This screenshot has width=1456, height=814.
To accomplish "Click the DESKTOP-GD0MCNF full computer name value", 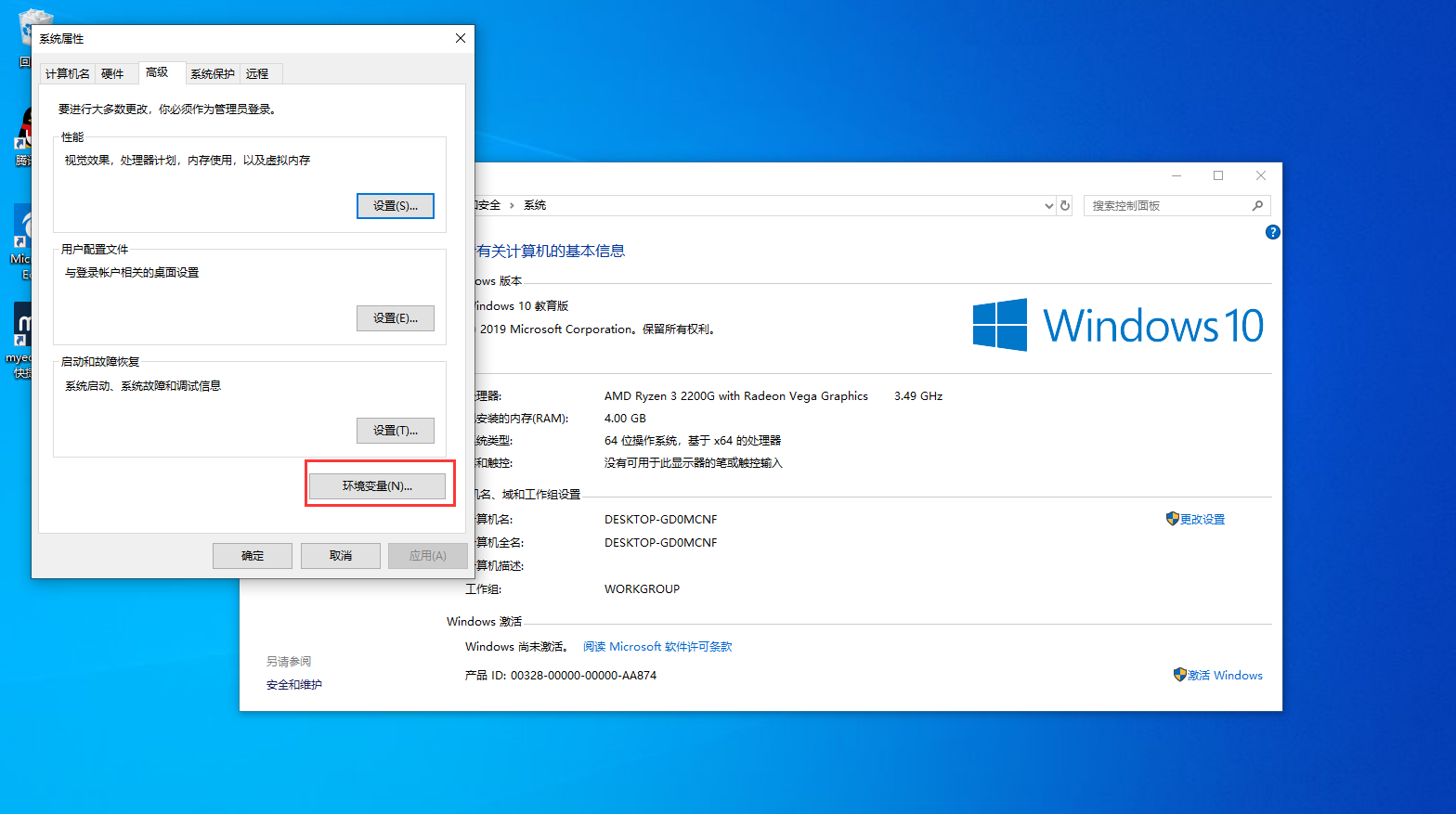I will pos(660,543).
